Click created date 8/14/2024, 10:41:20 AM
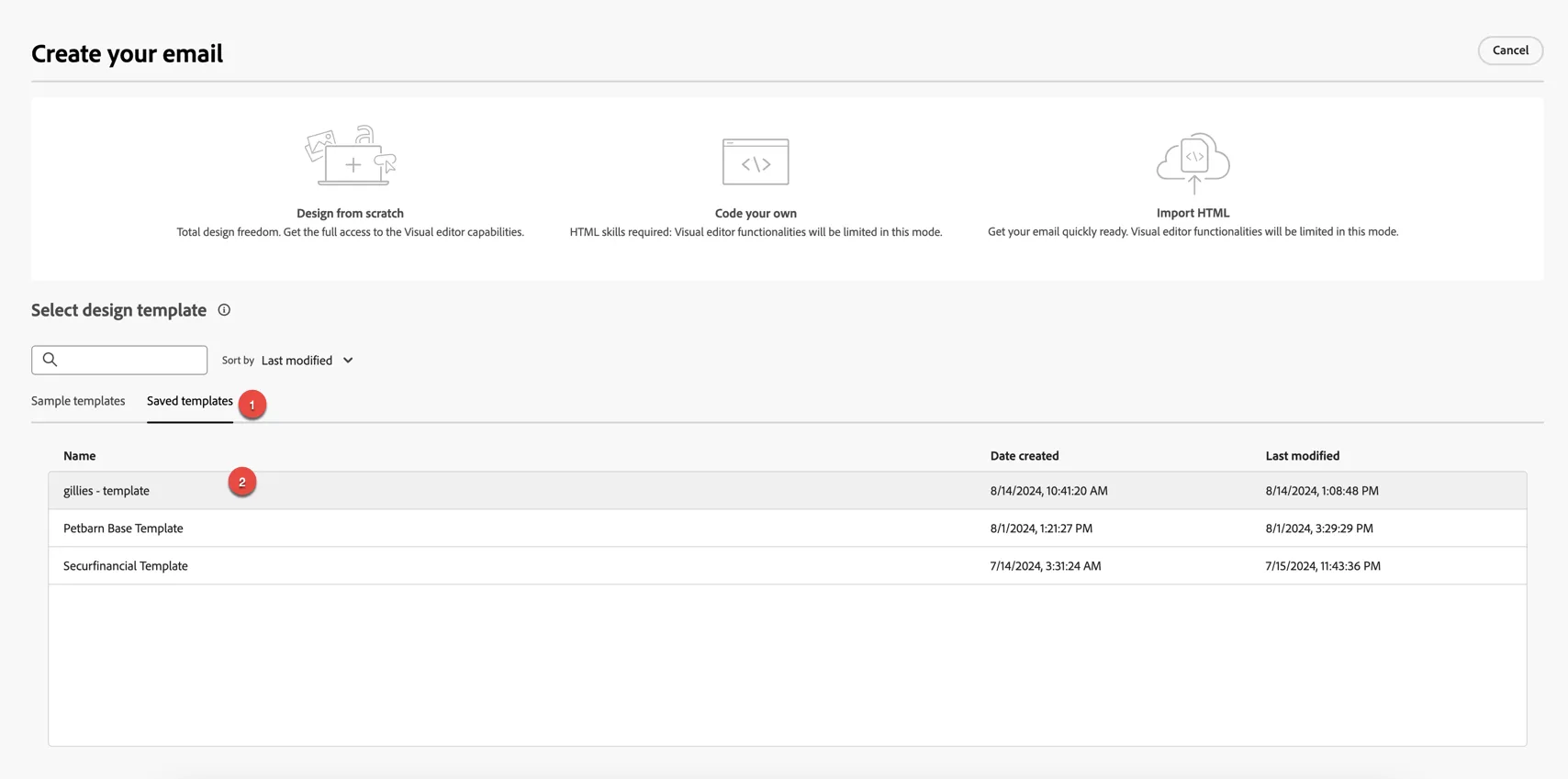 1049,491
